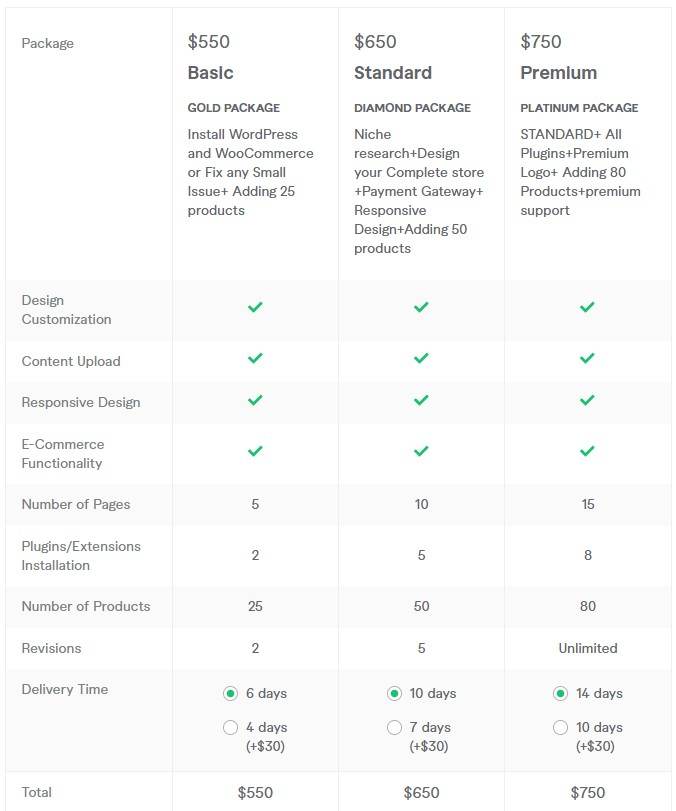Screen dimensions: 676x811
Task: Click the E-Commerce Functionality checkmark in Premium column
Action: 587,450
